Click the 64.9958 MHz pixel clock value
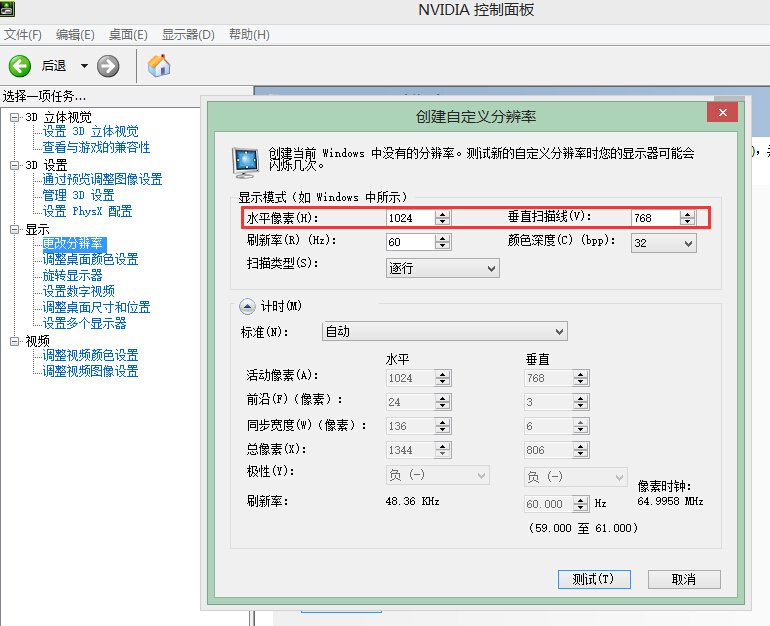Viewport: 770px width, 626px height. [x=670, y=501]
